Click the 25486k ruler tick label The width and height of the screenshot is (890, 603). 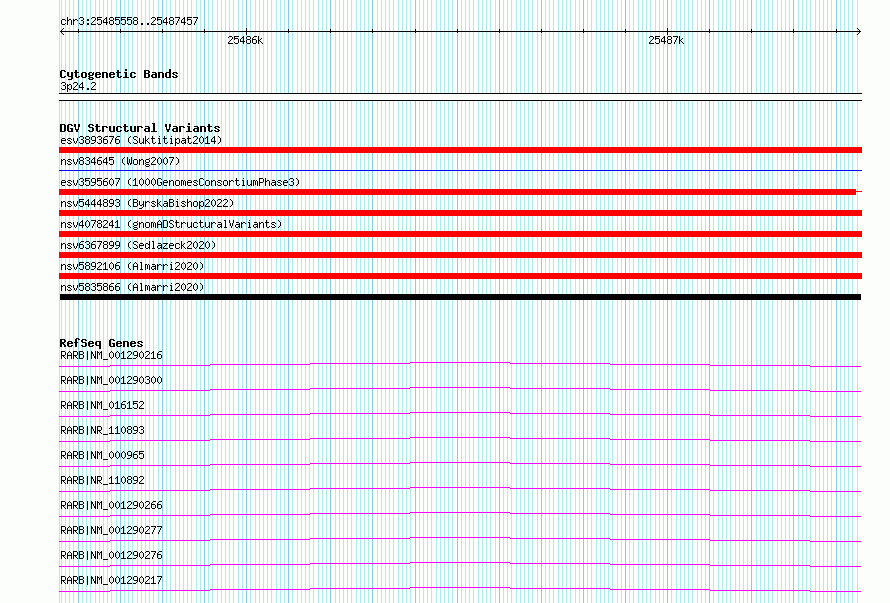[x=245, y=40]
